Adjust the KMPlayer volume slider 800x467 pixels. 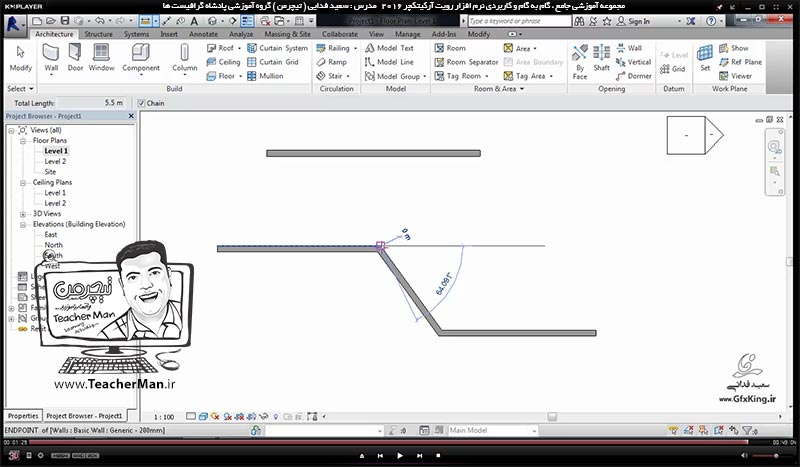[x=765, y=455]
